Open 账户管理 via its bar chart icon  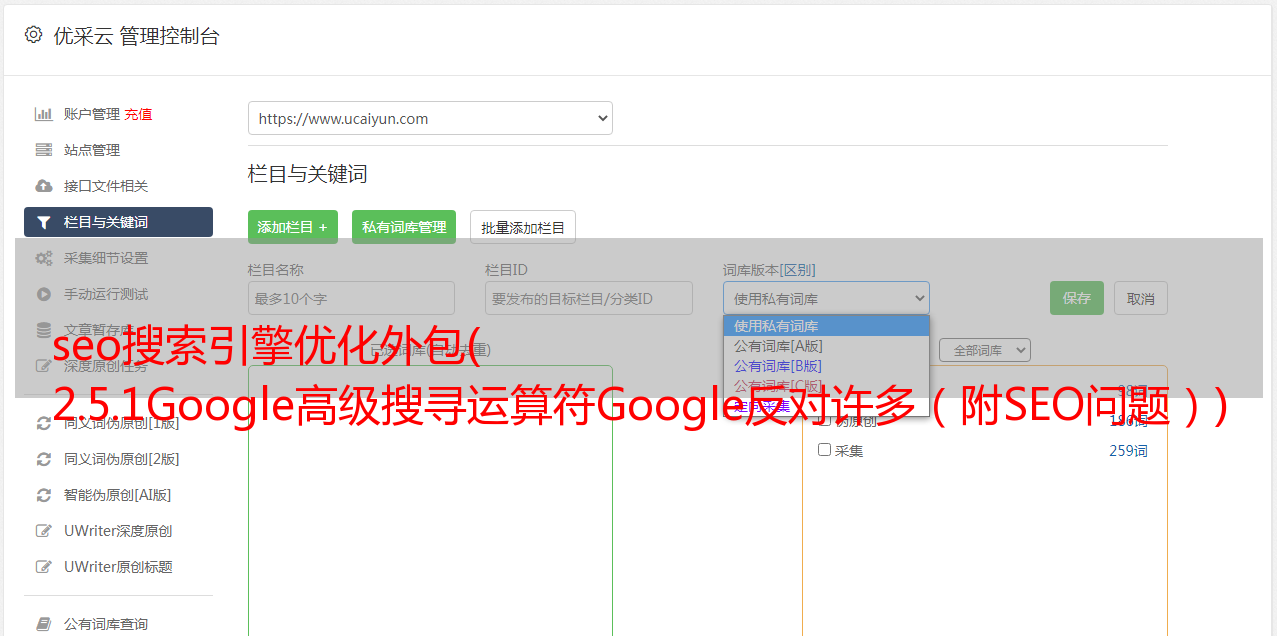[x=43, y=114]
